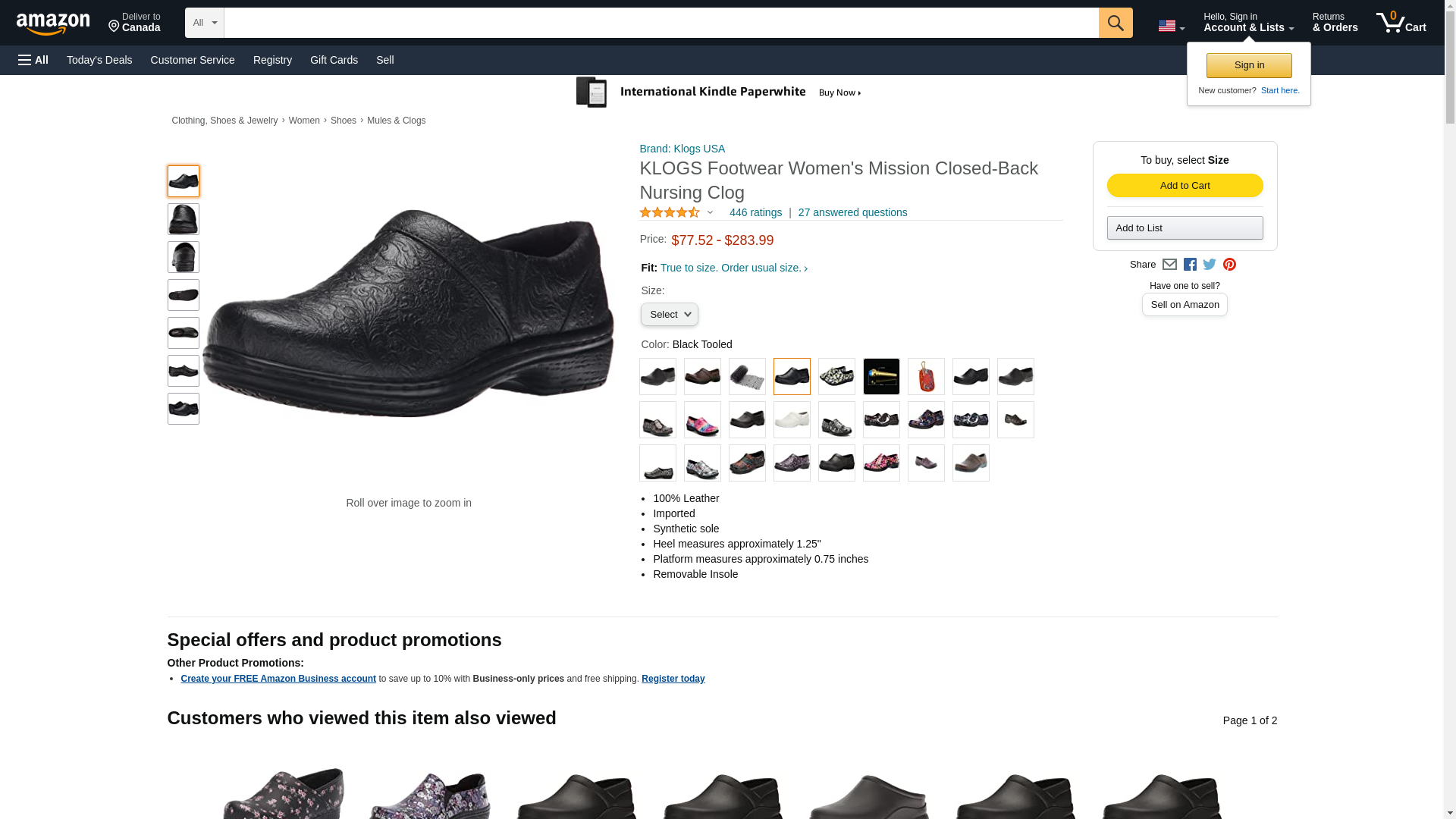
Task: Share product on Pinterest icon
Action: [1229, 265]
